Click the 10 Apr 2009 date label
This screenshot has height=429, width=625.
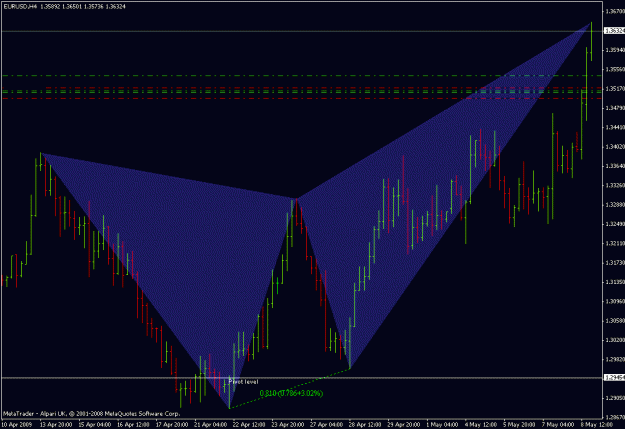17,425
